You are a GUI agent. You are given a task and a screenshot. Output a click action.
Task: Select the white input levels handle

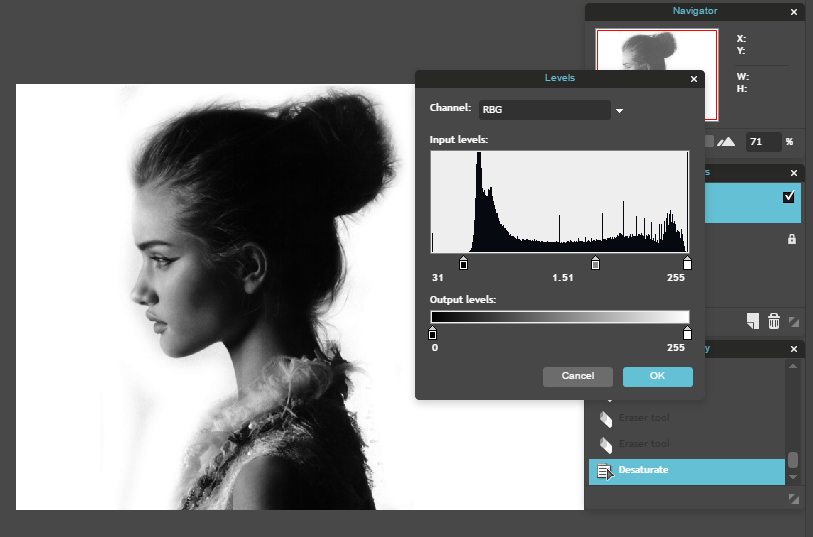[687, 263]
